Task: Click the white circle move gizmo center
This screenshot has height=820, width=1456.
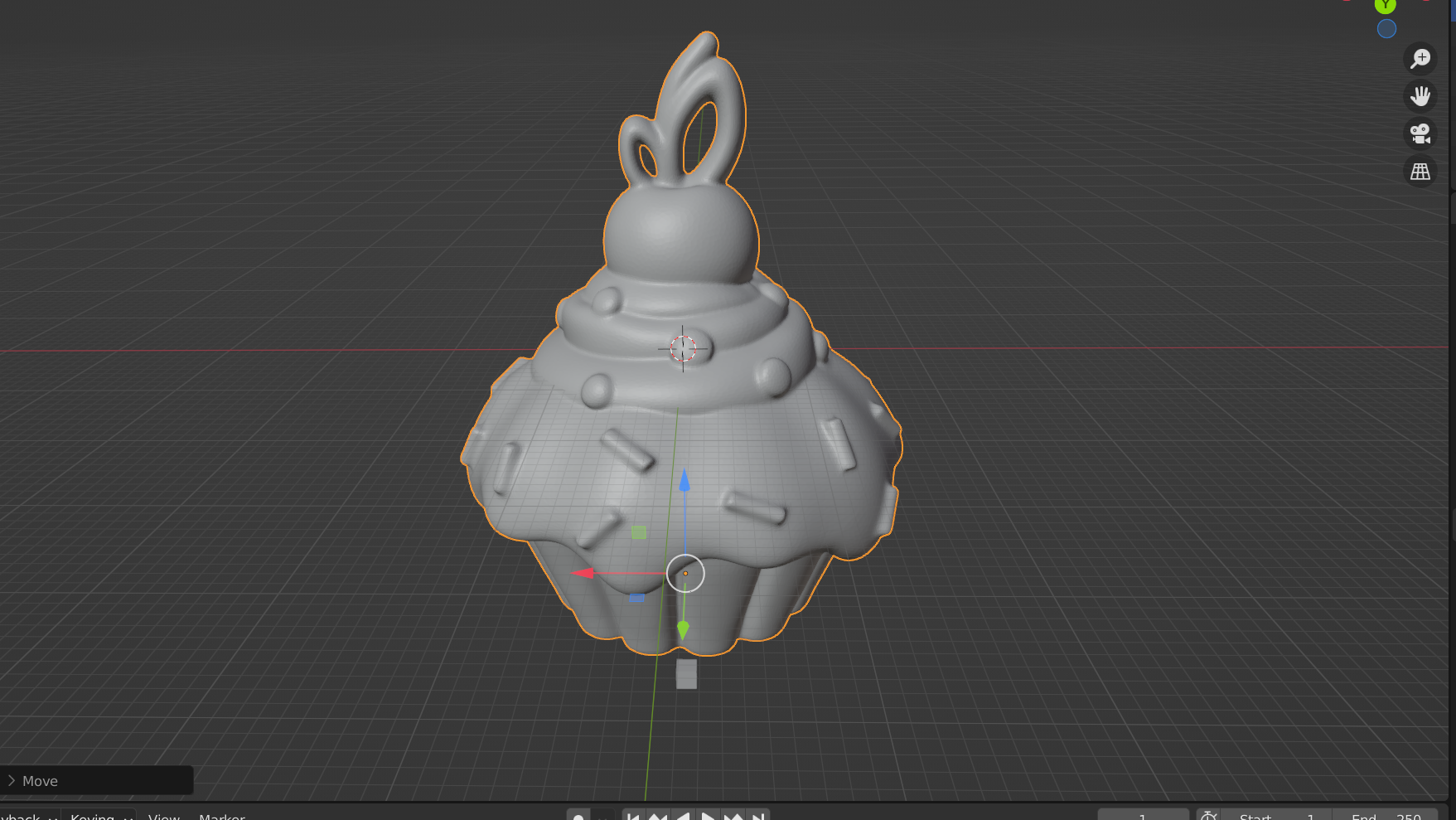Action: (685, 574)
